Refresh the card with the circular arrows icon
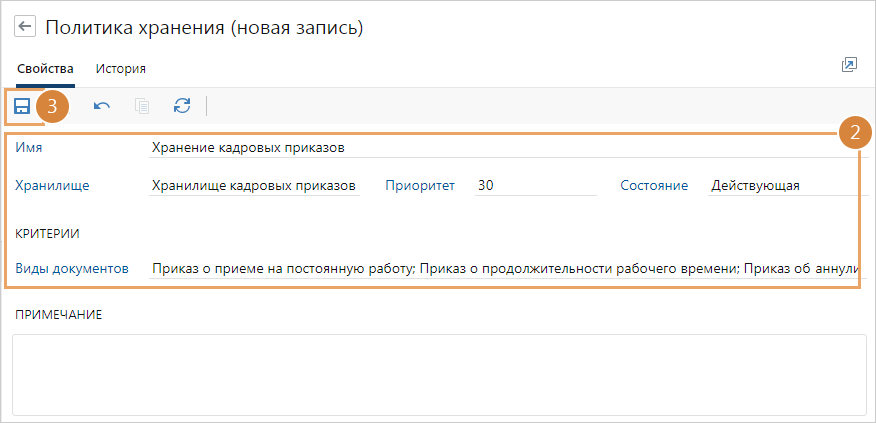 [181, 106]
